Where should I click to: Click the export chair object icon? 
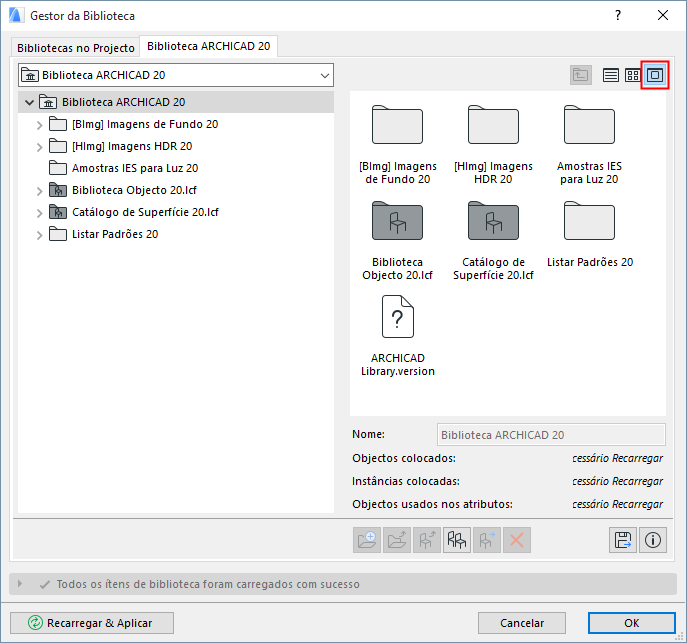coord(427,540)
